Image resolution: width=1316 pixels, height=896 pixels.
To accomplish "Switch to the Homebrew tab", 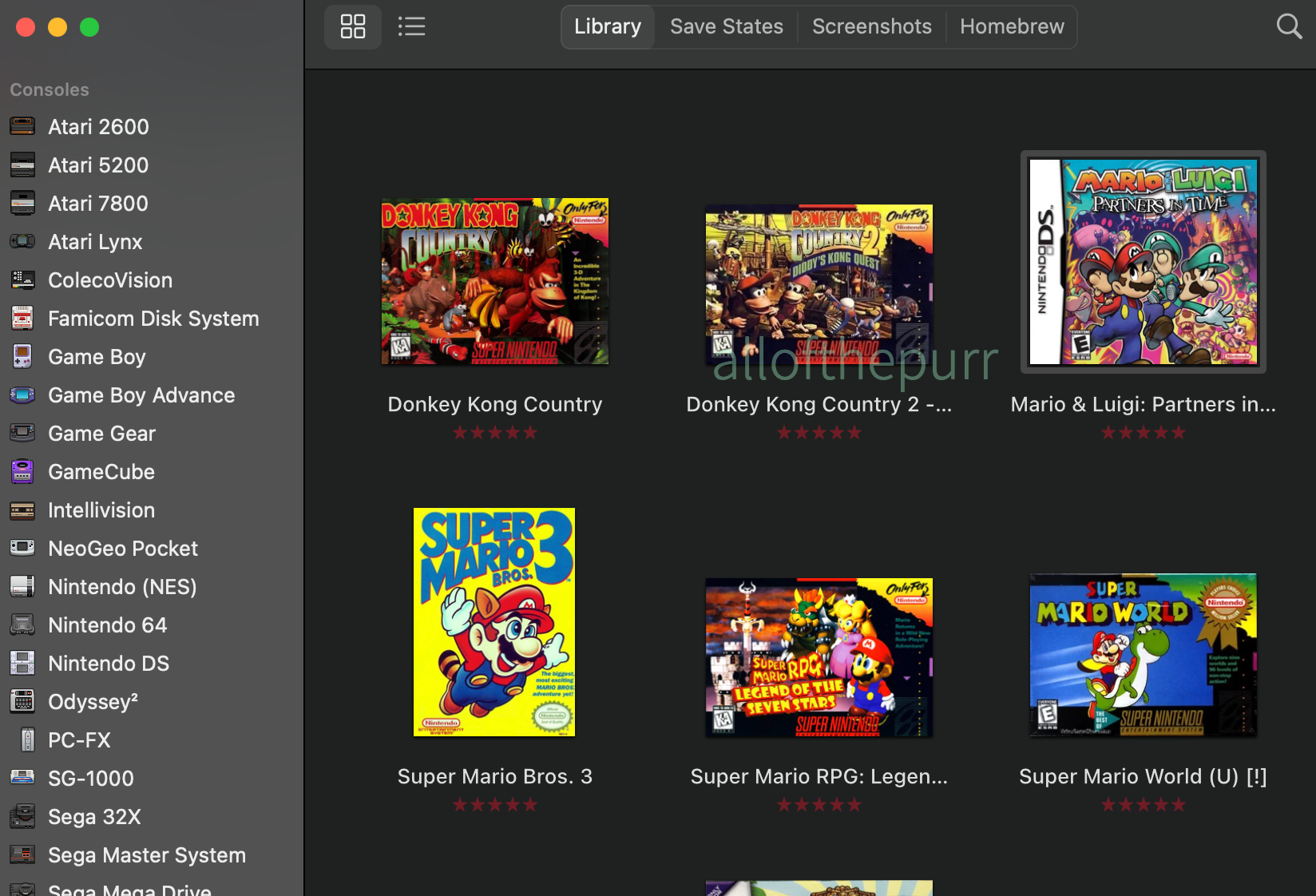I will 1012,26.
